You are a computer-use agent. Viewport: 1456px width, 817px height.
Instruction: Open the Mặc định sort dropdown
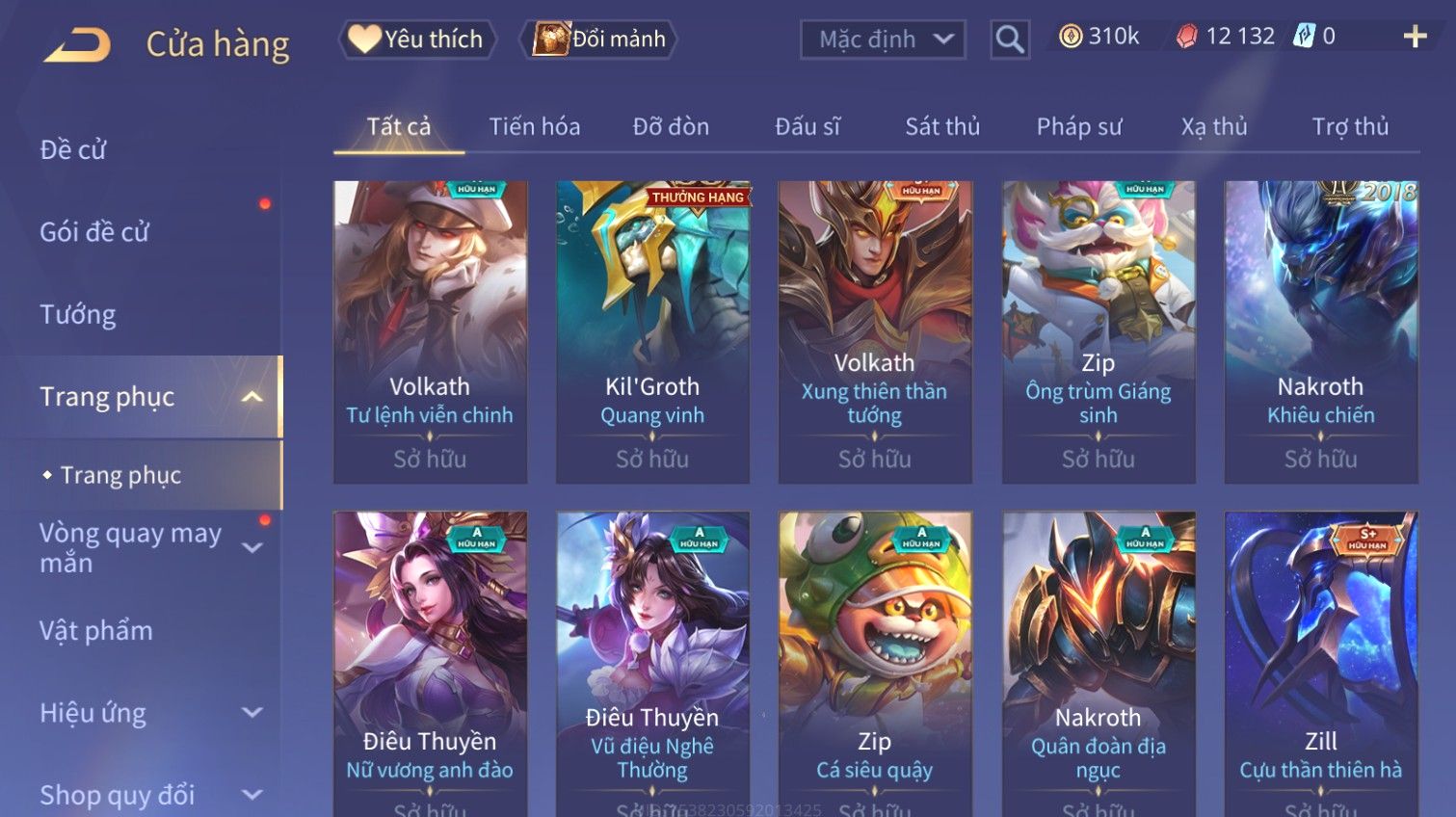883,40
